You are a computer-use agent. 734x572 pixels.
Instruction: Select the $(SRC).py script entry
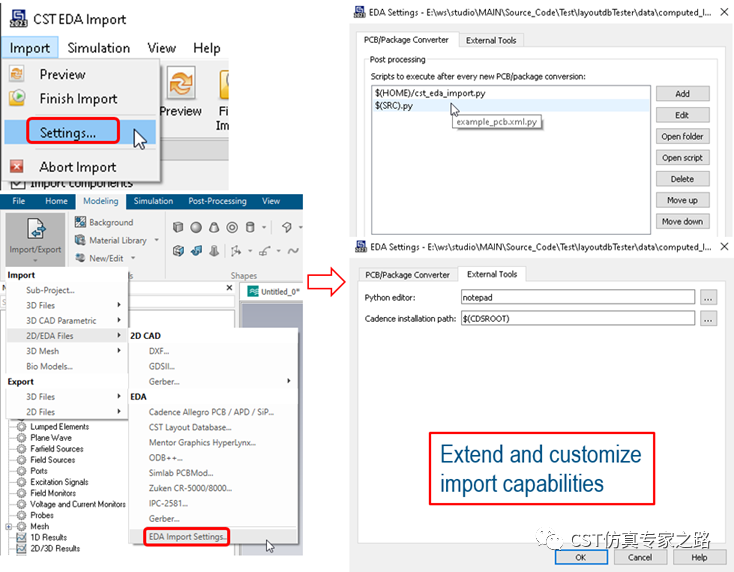[511, 106]
